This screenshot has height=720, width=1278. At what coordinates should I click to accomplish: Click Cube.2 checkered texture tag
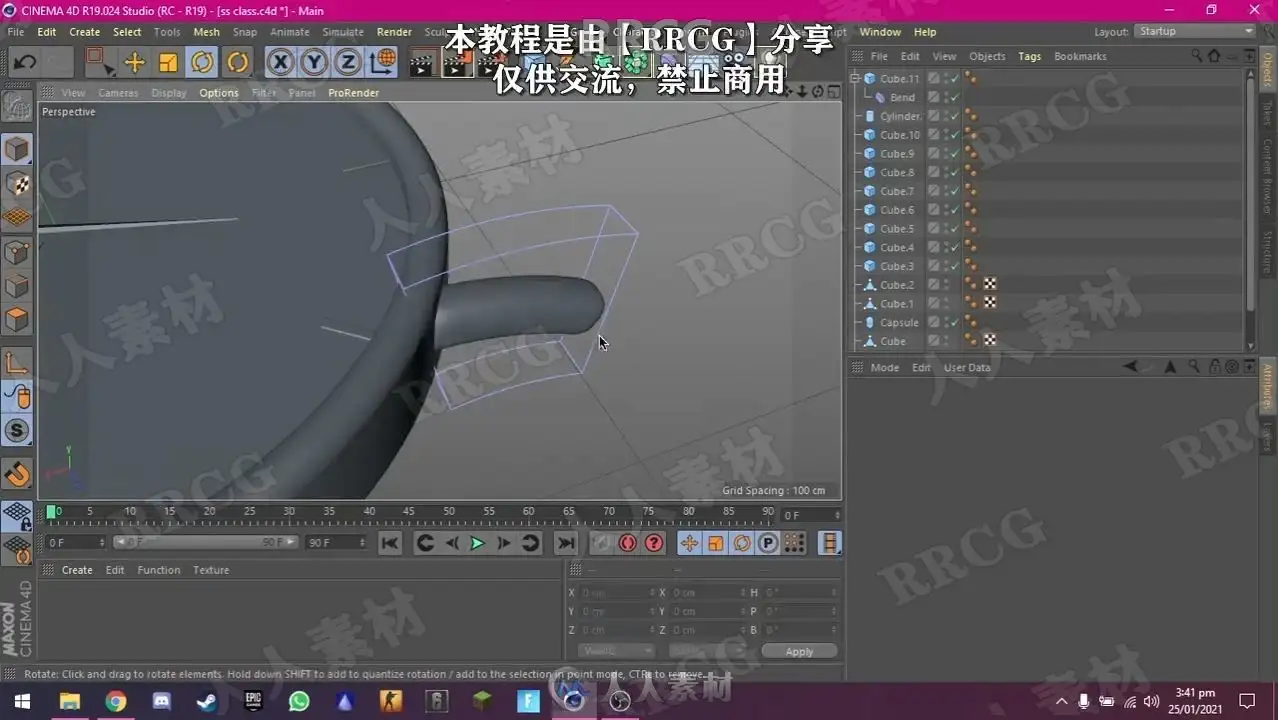(990, 284)
